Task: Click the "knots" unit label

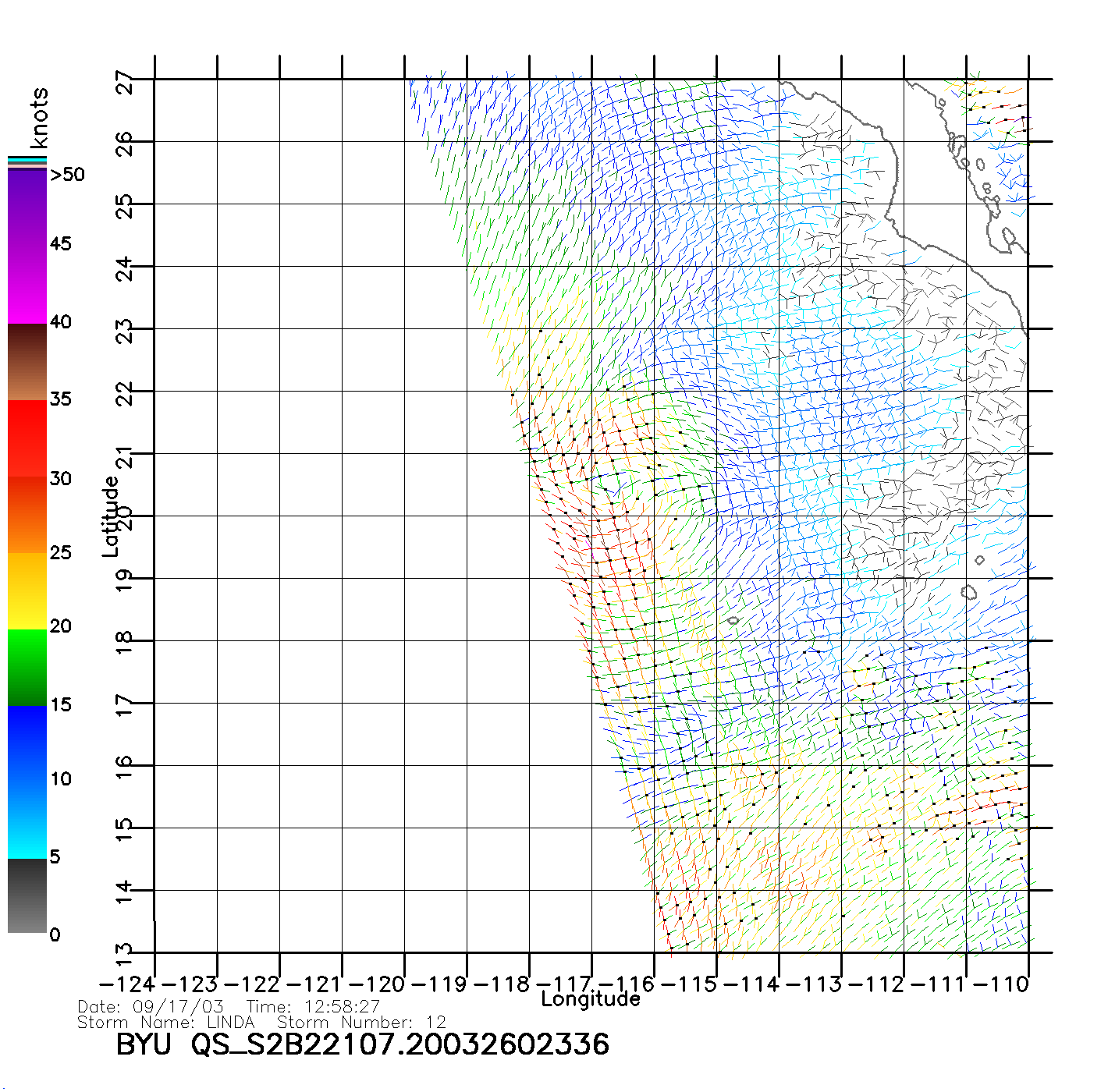Action: [39, 118]
